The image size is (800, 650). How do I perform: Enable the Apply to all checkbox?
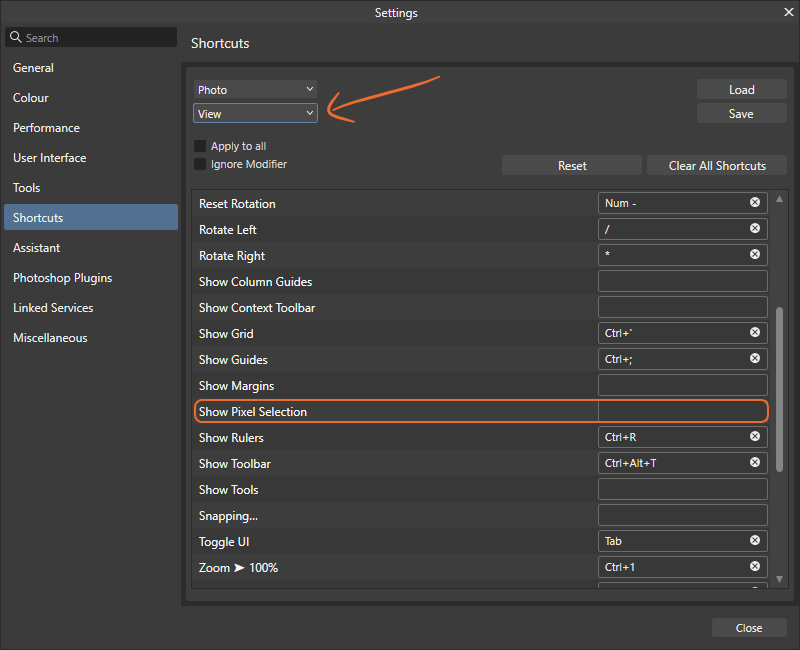point(199,145)
